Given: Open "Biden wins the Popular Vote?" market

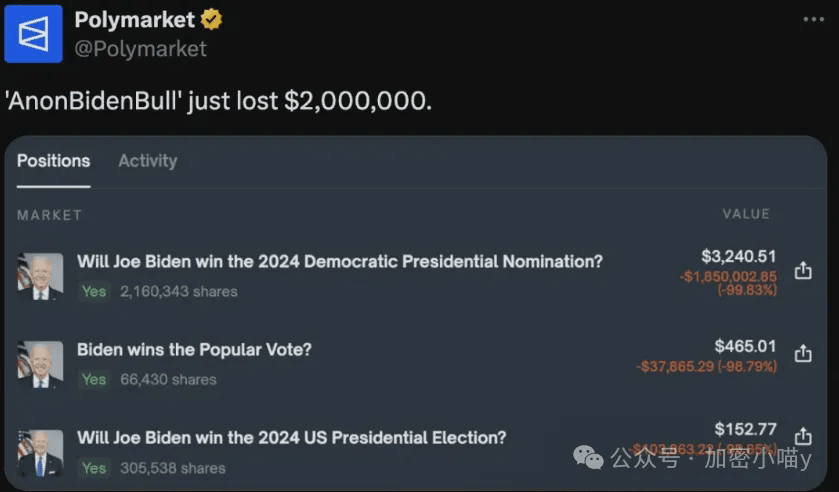Looking at the screenshot, I should pyautogui.click(x=194, y=350).
